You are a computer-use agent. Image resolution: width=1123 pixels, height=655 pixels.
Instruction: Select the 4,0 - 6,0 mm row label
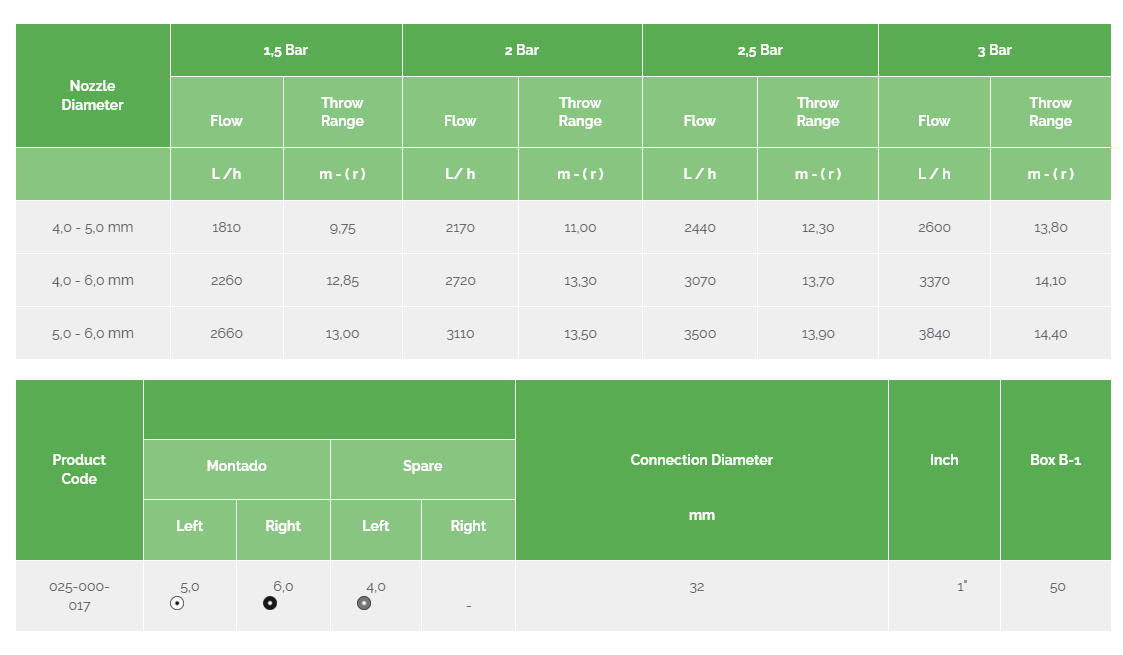[92, 281]
